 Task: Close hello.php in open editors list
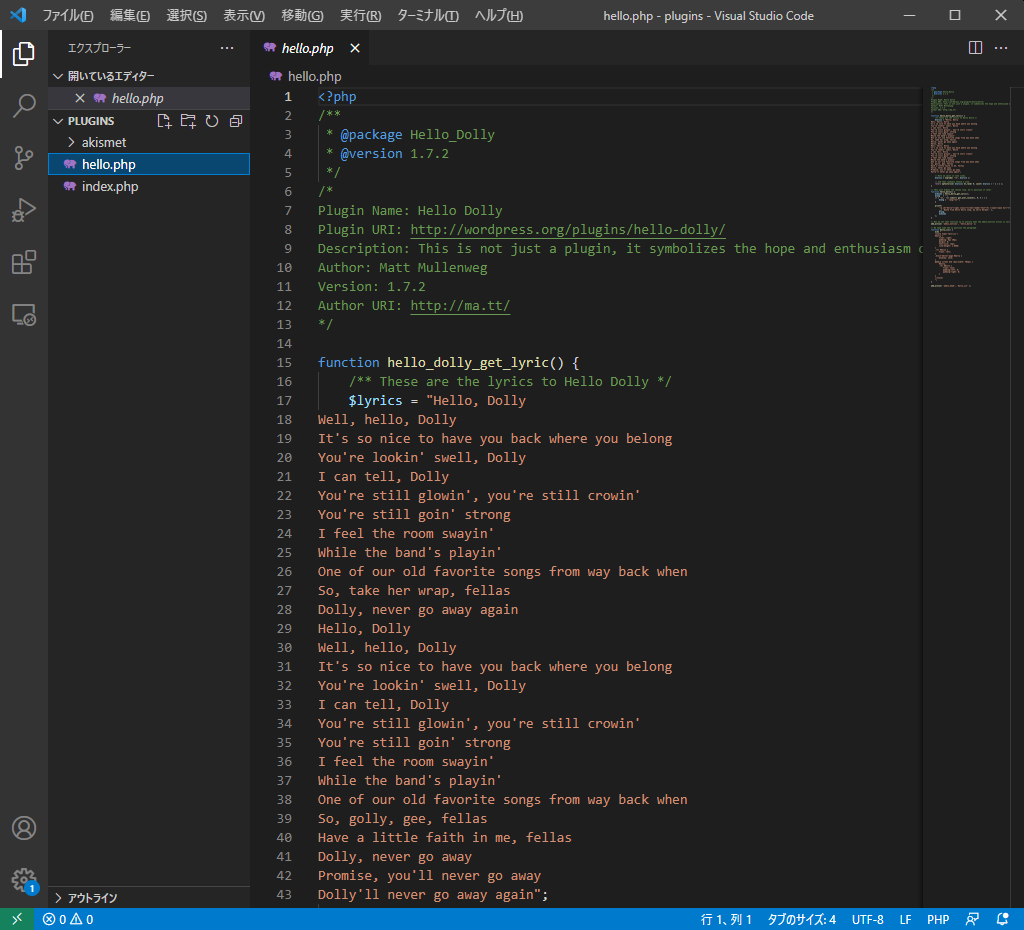coord(80,98)
